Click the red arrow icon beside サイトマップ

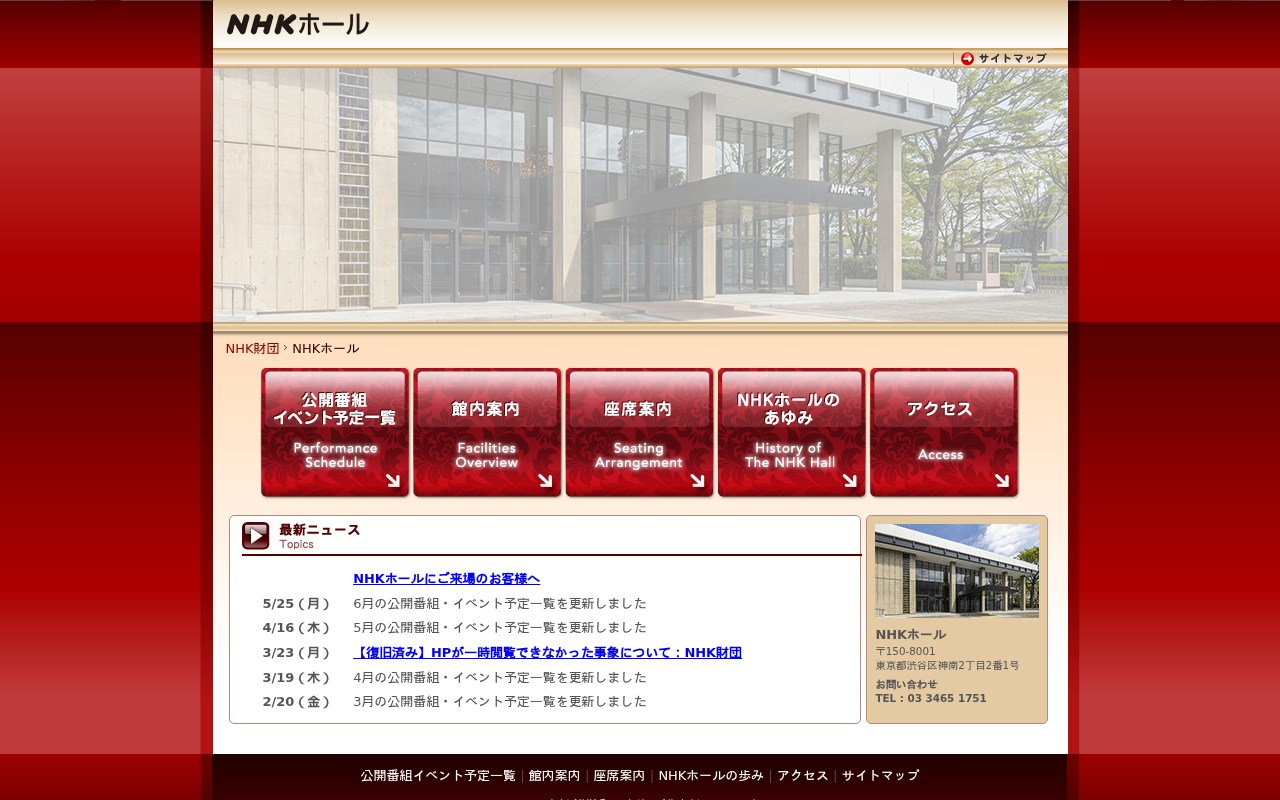point(967,59)
